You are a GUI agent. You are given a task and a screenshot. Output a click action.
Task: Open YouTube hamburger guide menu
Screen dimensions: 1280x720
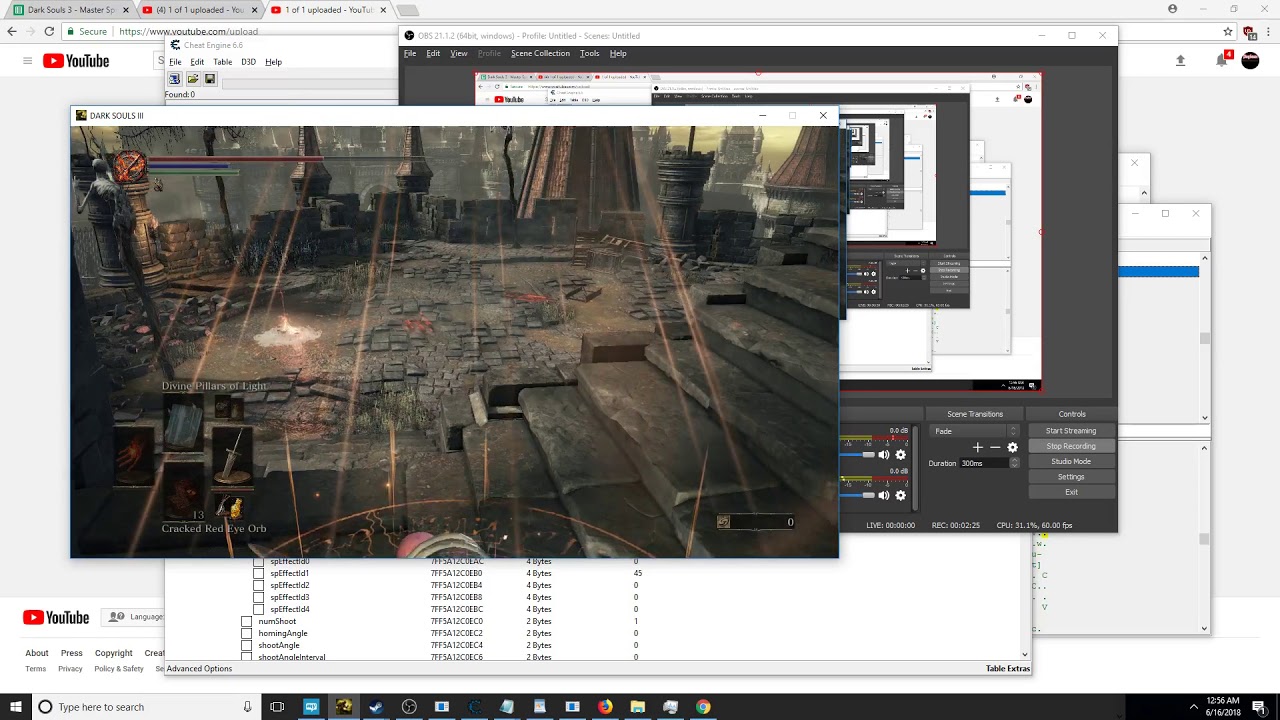(x=27, y=61)
